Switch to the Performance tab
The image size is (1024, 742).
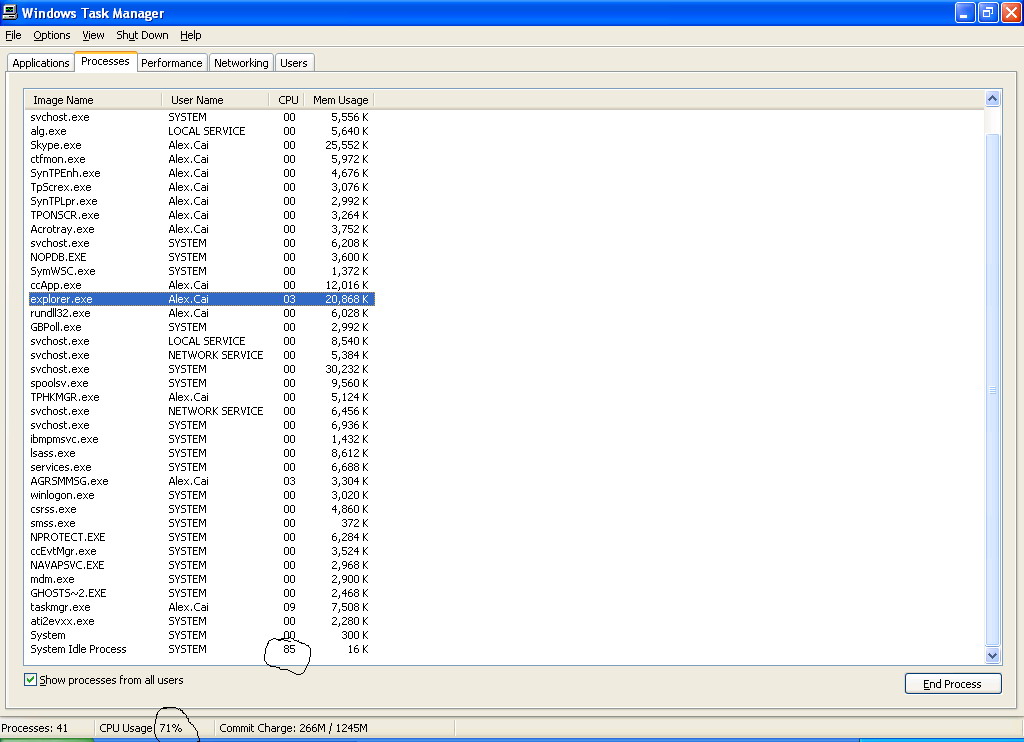[x=171, y=63]
